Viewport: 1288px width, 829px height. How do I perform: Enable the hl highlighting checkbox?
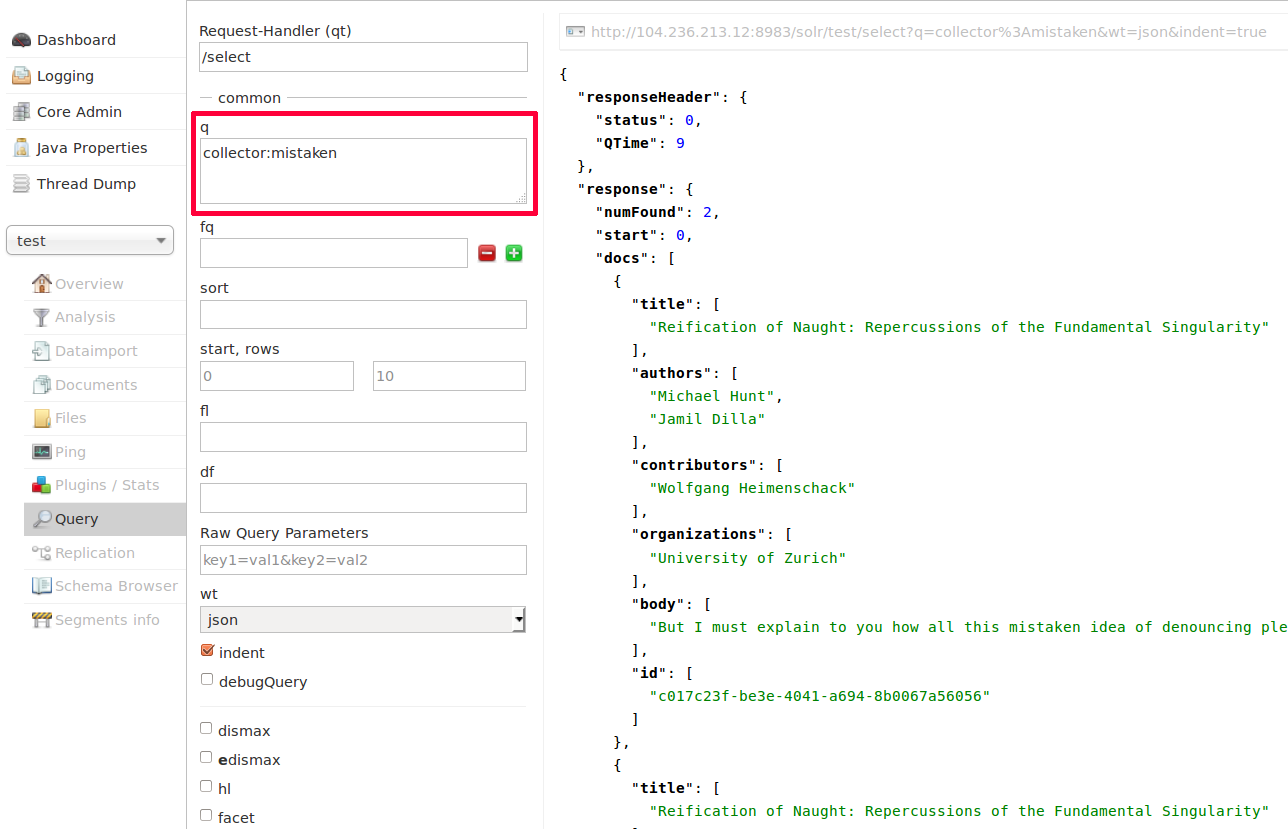pos(206,787)
